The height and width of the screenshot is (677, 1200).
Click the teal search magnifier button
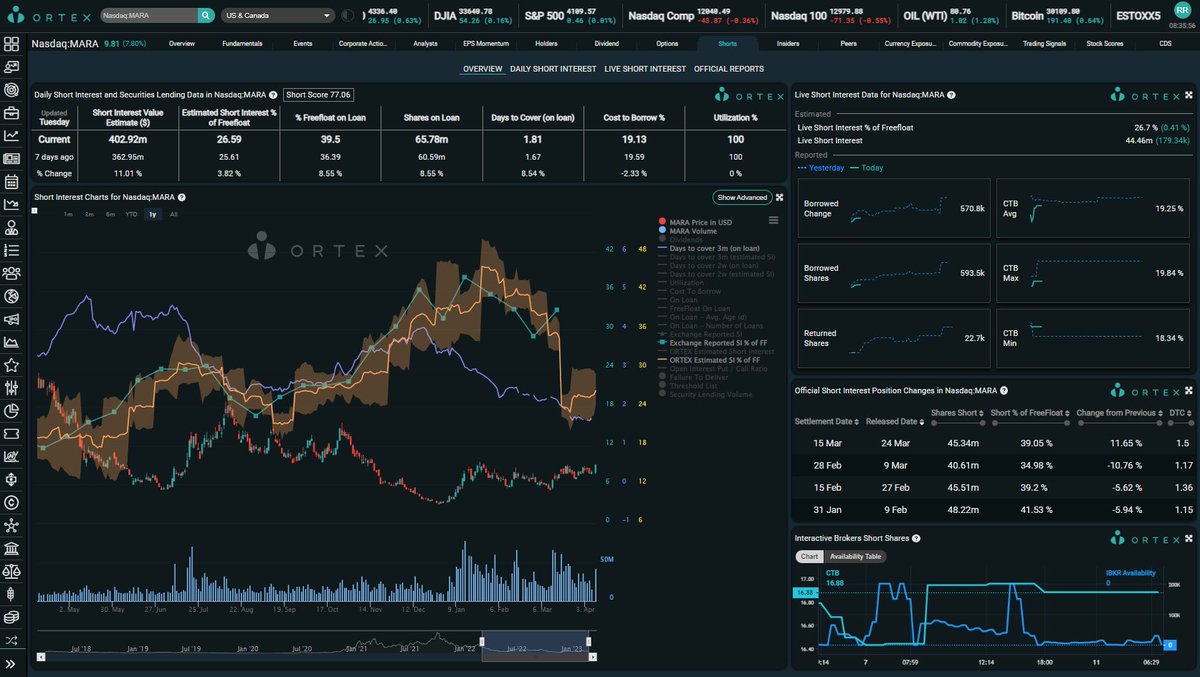coord(205,16)
